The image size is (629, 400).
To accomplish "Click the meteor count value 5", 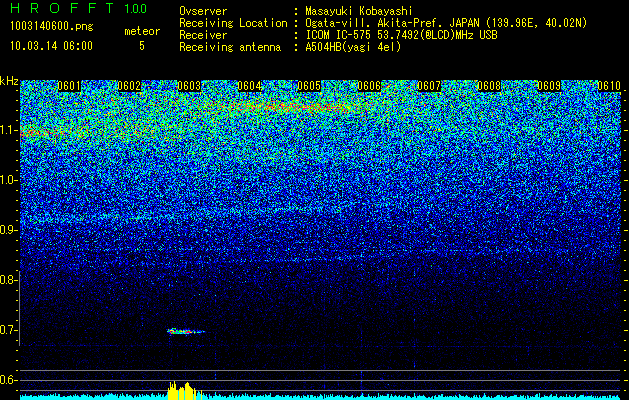I will [142, 46].
